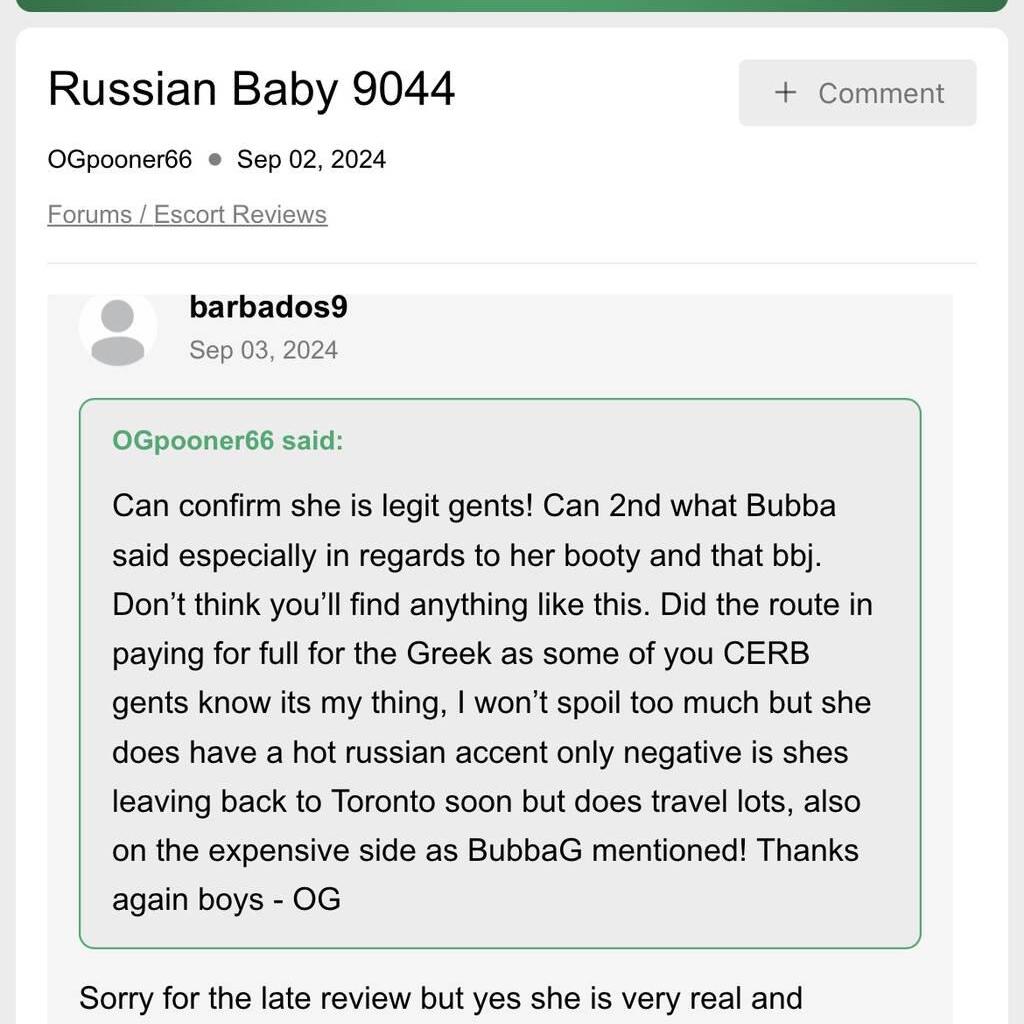Click the comment date Sep 03, 2024
1024x1024 pixels.
pyautogui.click(x=264, y=350)
